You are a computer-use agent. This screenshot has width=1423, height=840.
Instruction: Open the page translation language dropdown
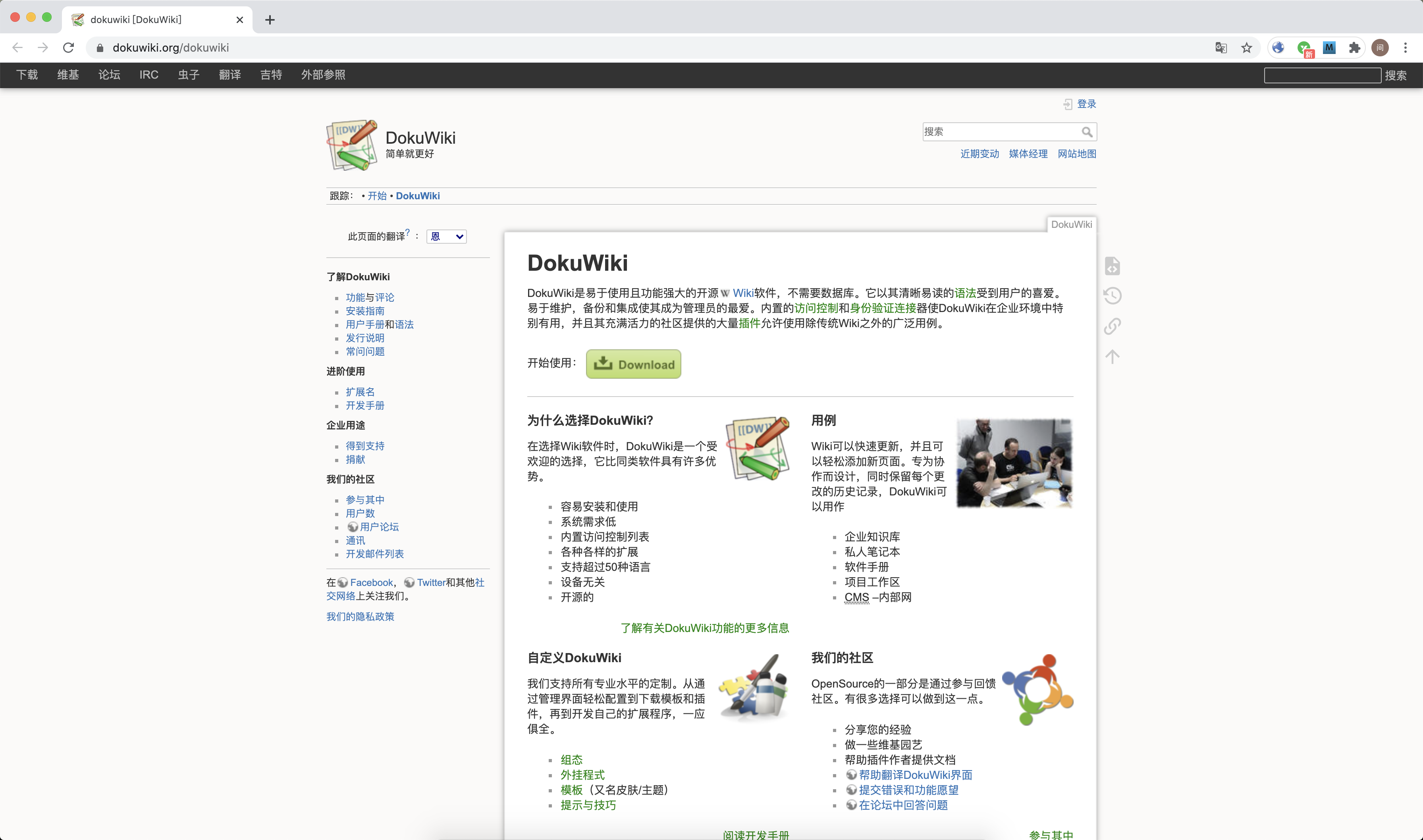tap(447, 237)
